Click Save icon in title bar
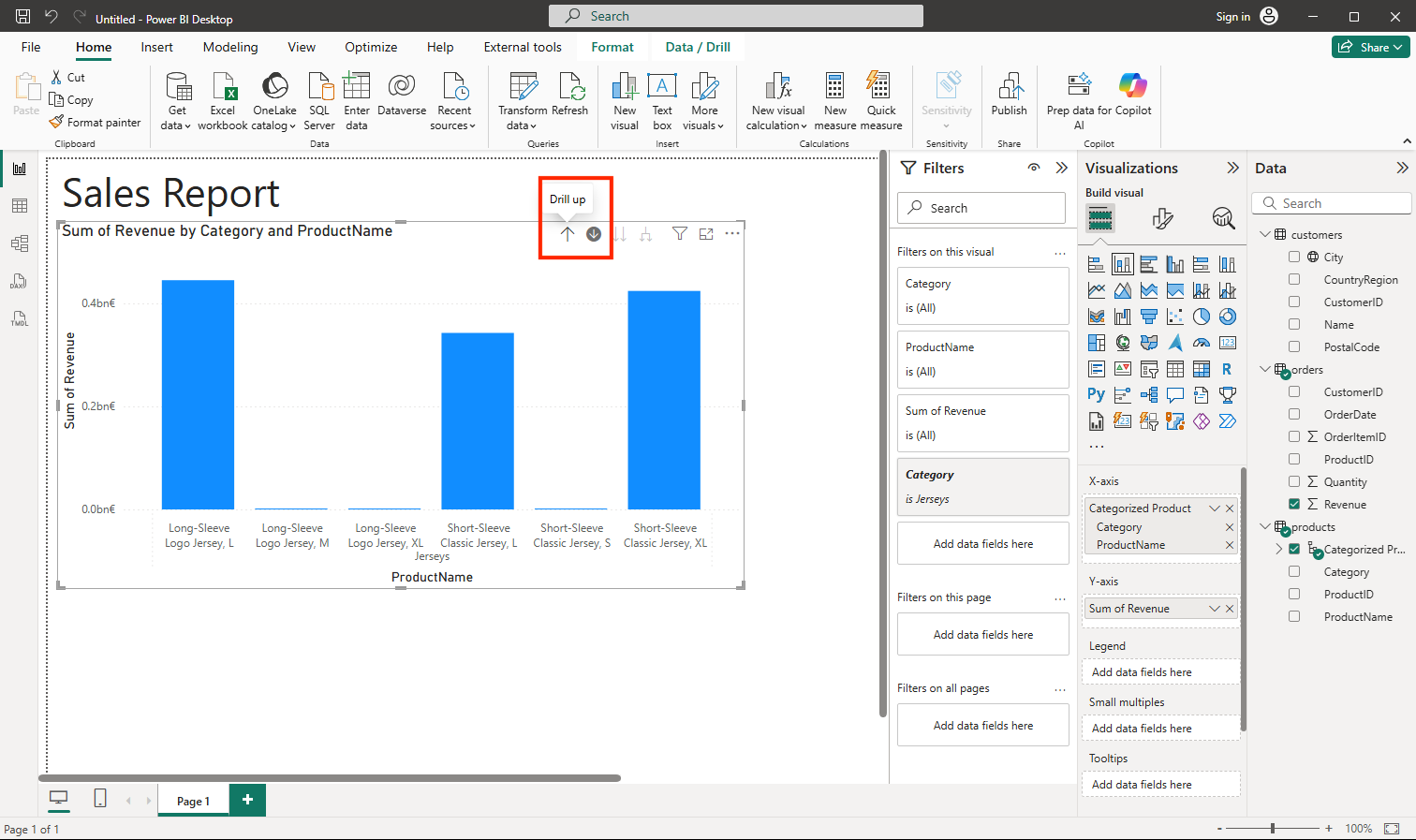This screenshot has height=840, width=1416. tap(23, 17)
